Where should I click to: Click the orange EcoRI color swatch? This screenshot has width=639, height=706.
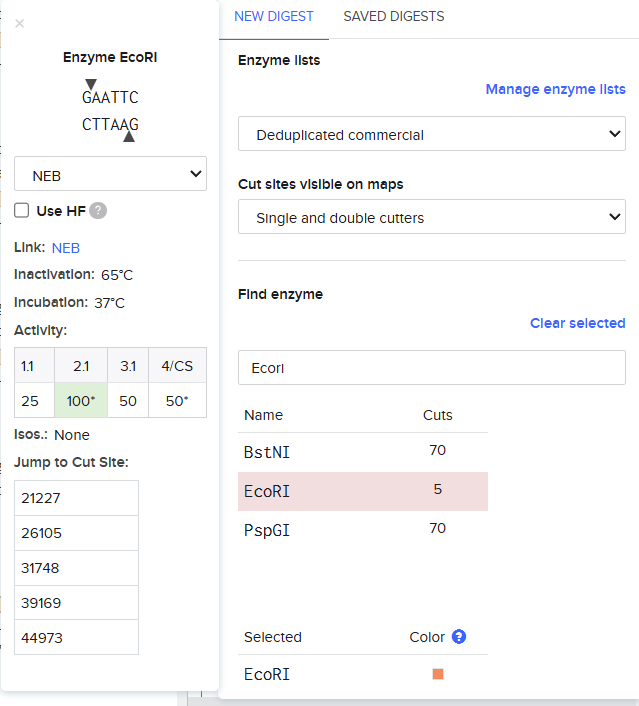(x=438, y=674)
